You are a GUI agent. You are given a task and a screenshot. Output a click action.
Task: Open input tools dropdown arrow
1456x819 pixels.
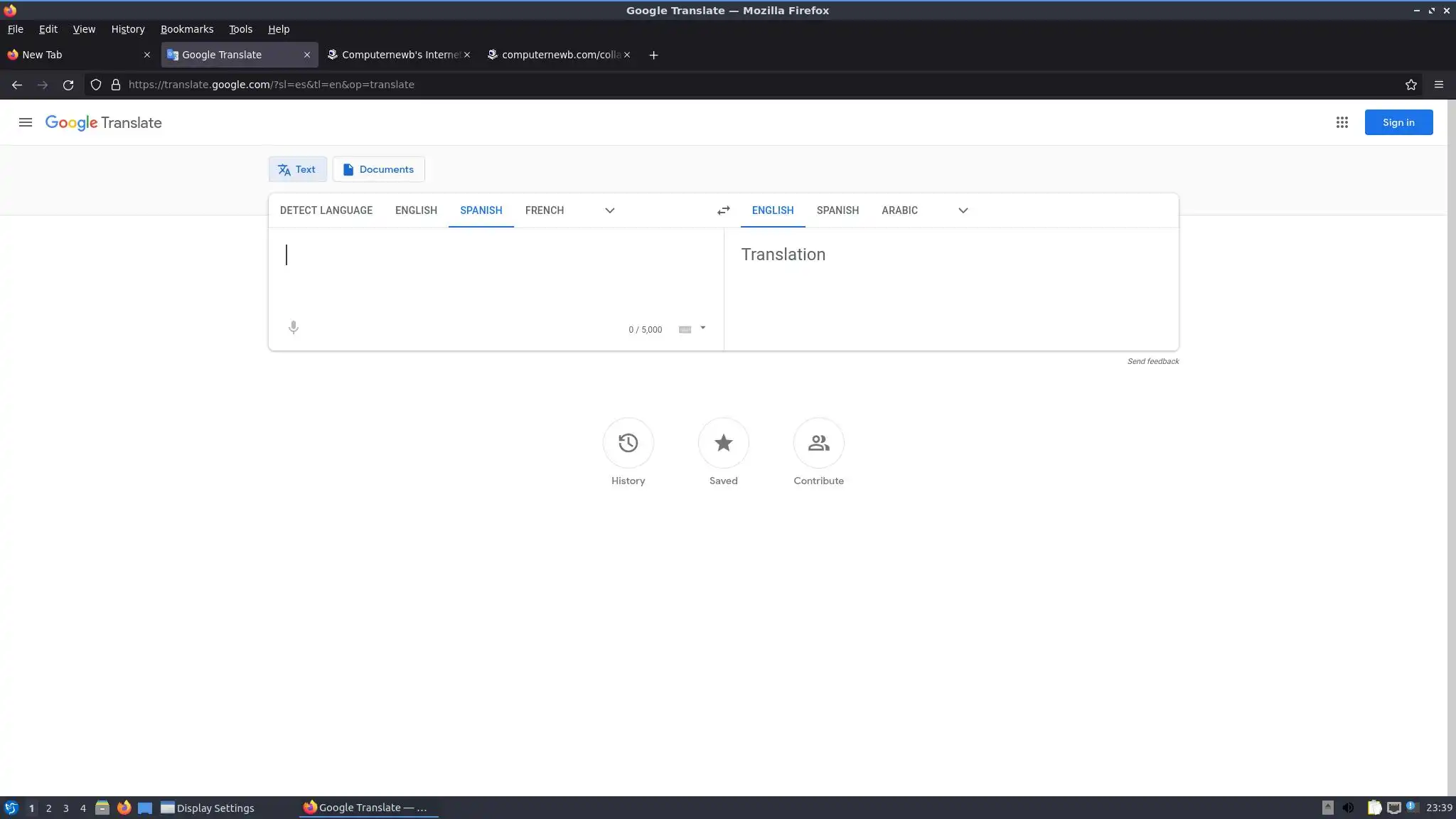pos(702,328)
